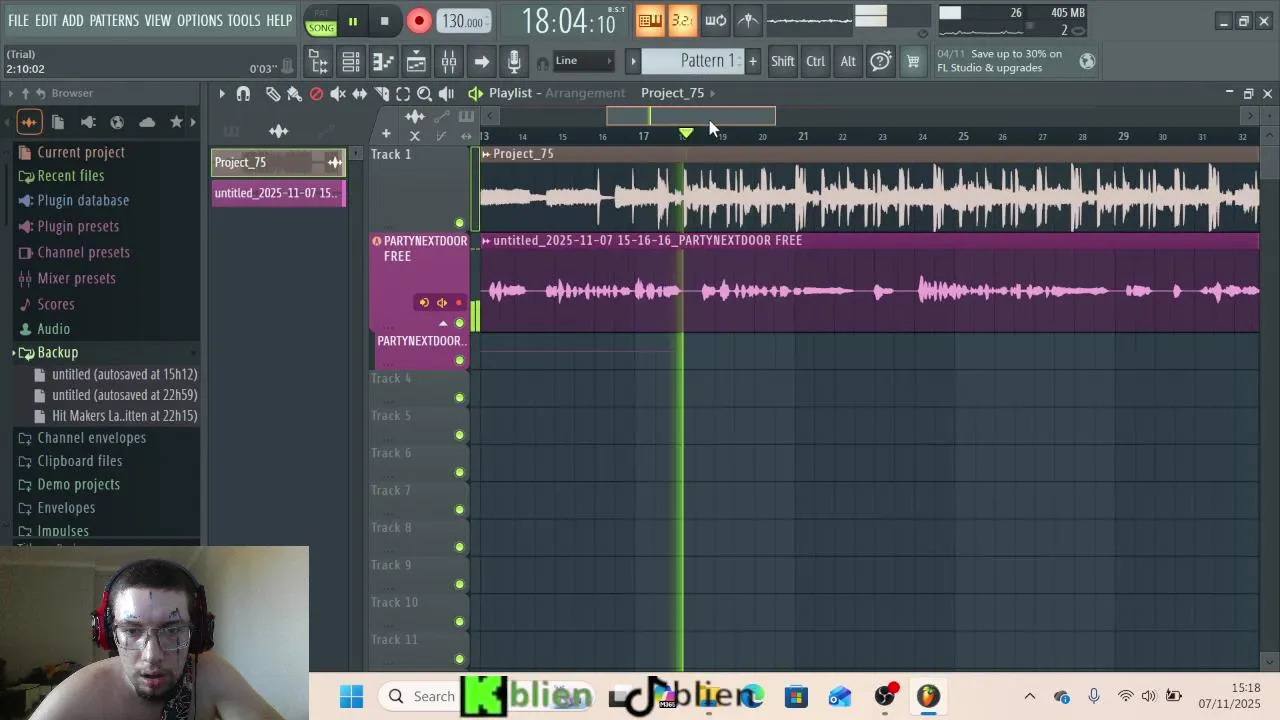Click the Shift modifier button
Image resolution: width=1280 pixels, height=720 pixels.
coord(783,61)
